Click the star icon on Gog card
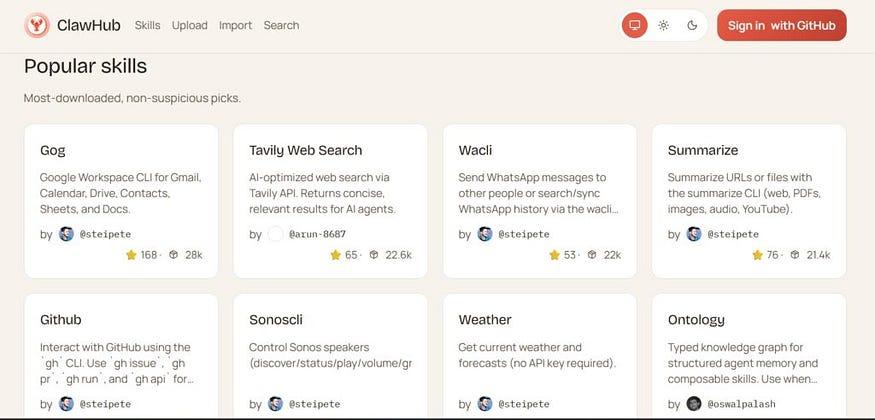Screen dimensions: 875x420 [131, 255]
